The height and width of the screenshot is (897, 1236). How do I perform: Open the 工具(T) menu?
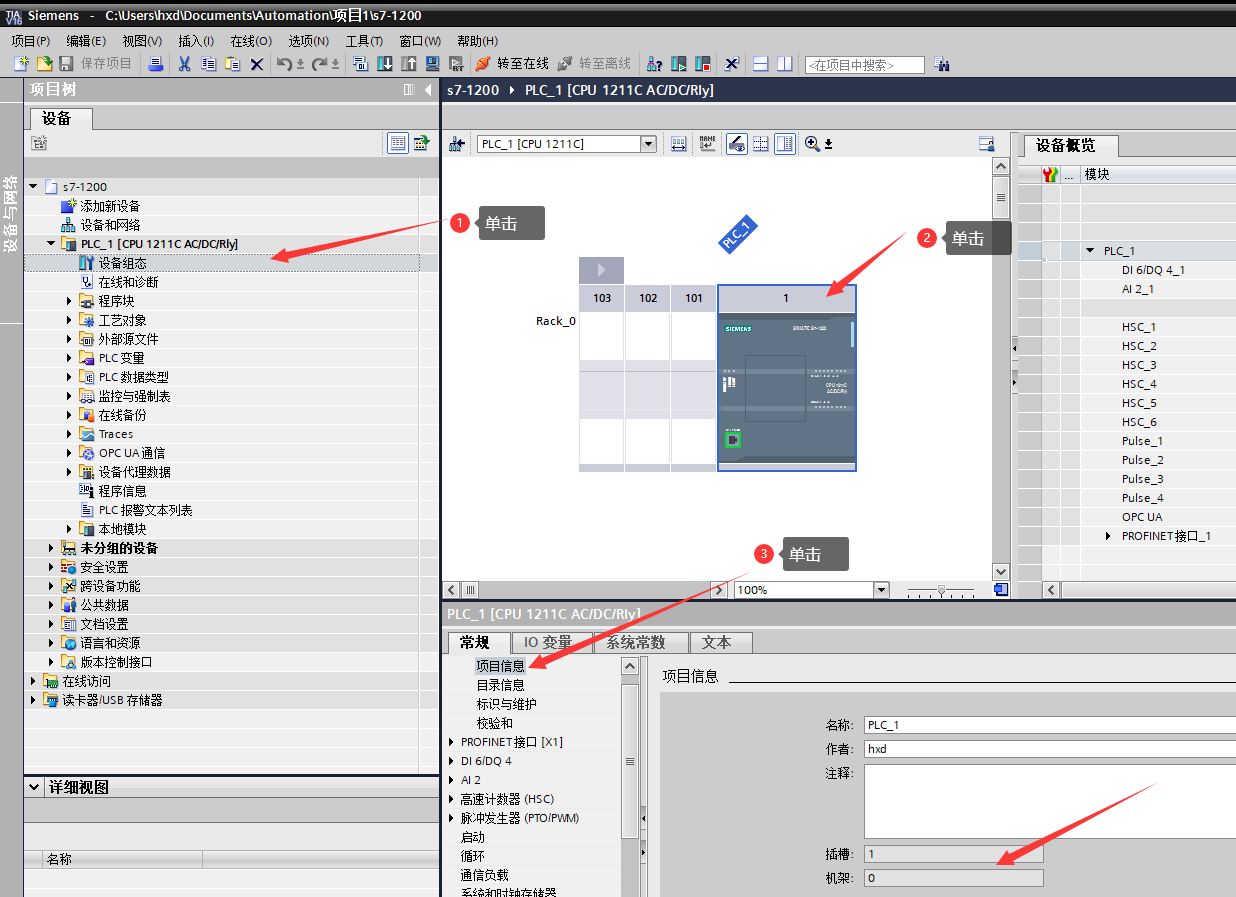pyautogui.click(x=364, y=41)
